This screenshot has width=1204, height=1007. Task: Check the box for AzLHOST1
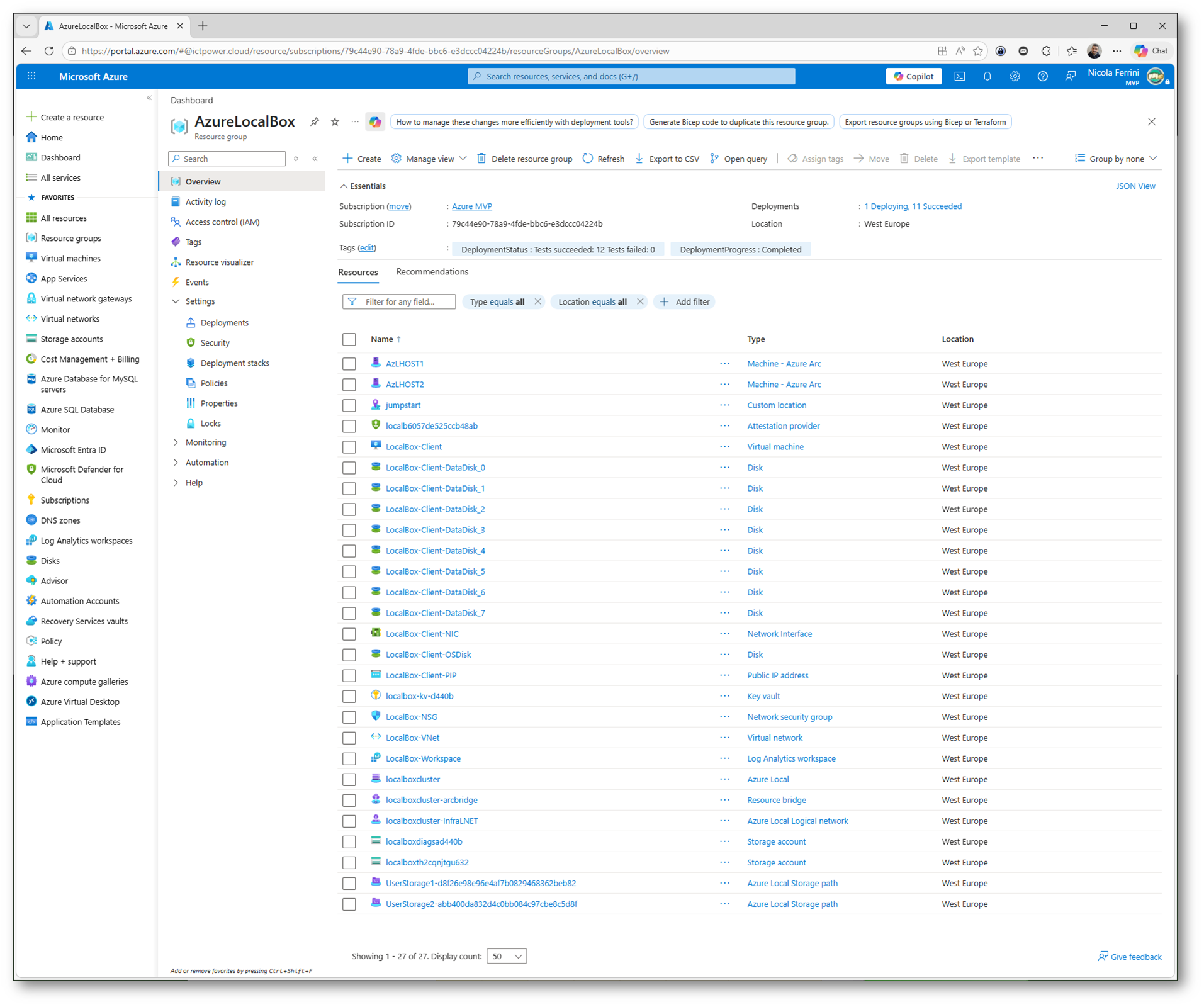point(349,364)
